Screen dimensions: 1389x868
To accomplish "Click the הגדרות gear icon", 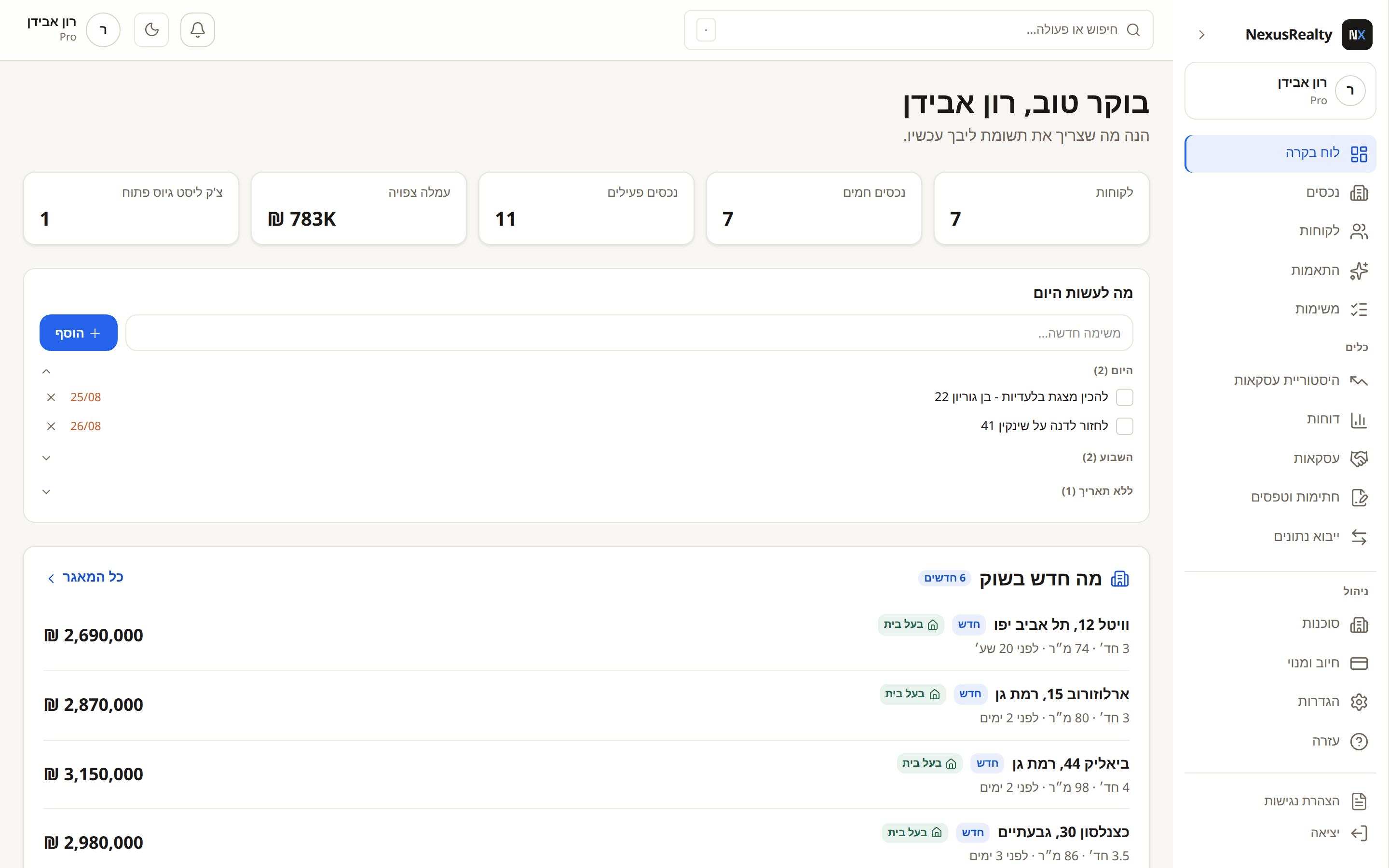I will (x=1359, y=702).
